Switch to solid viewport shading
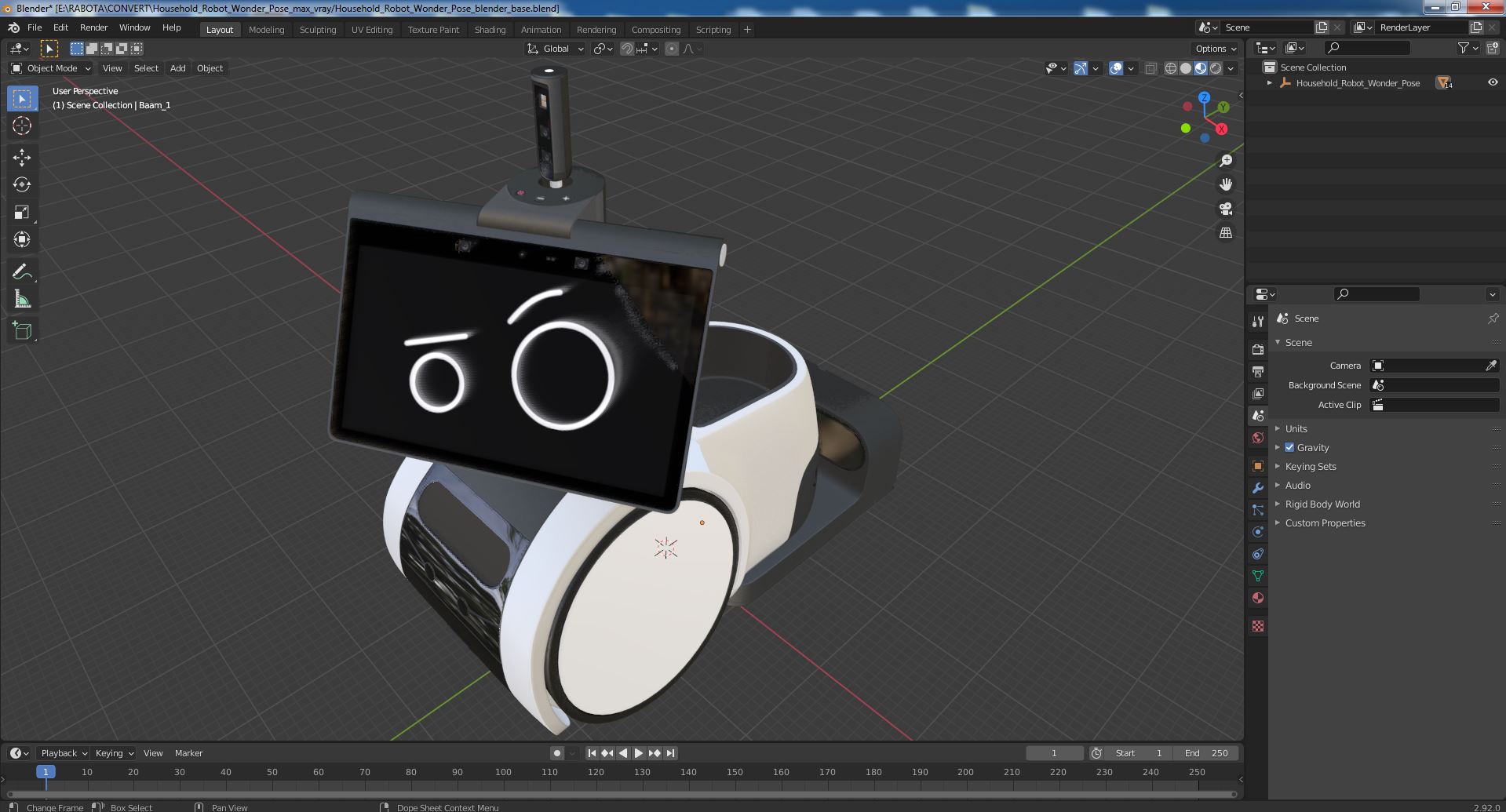The height and width of the screenshot is (812, 1506). 1186,68
